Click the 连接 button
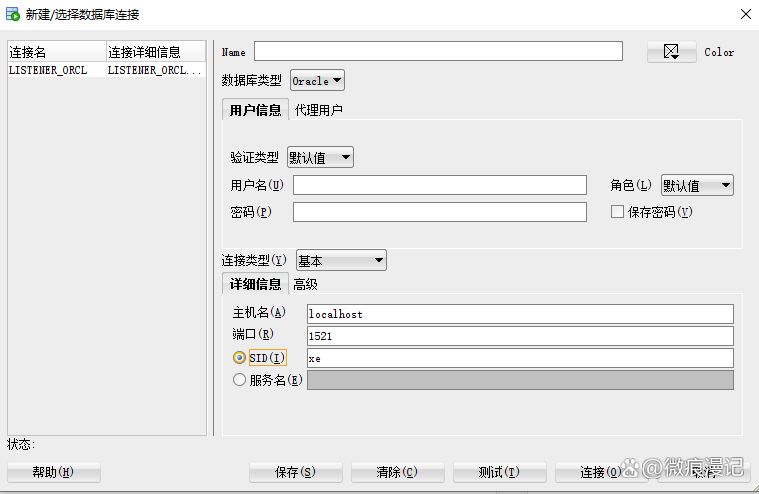759x494 pixels. [601, 472]
